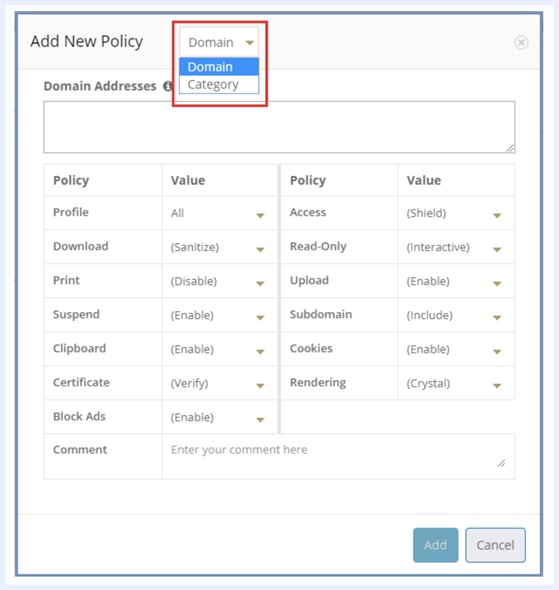Screen dimensions: 559x590
Task: Open the Domain type dropdown in header
Action: click(x=219, y=42)
